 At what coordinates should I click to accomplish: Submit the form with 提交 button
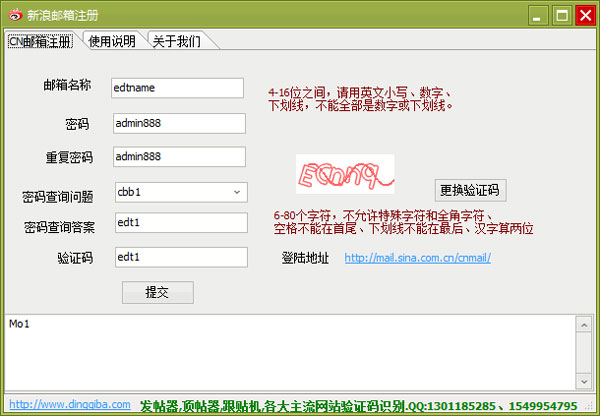(157, 292)
